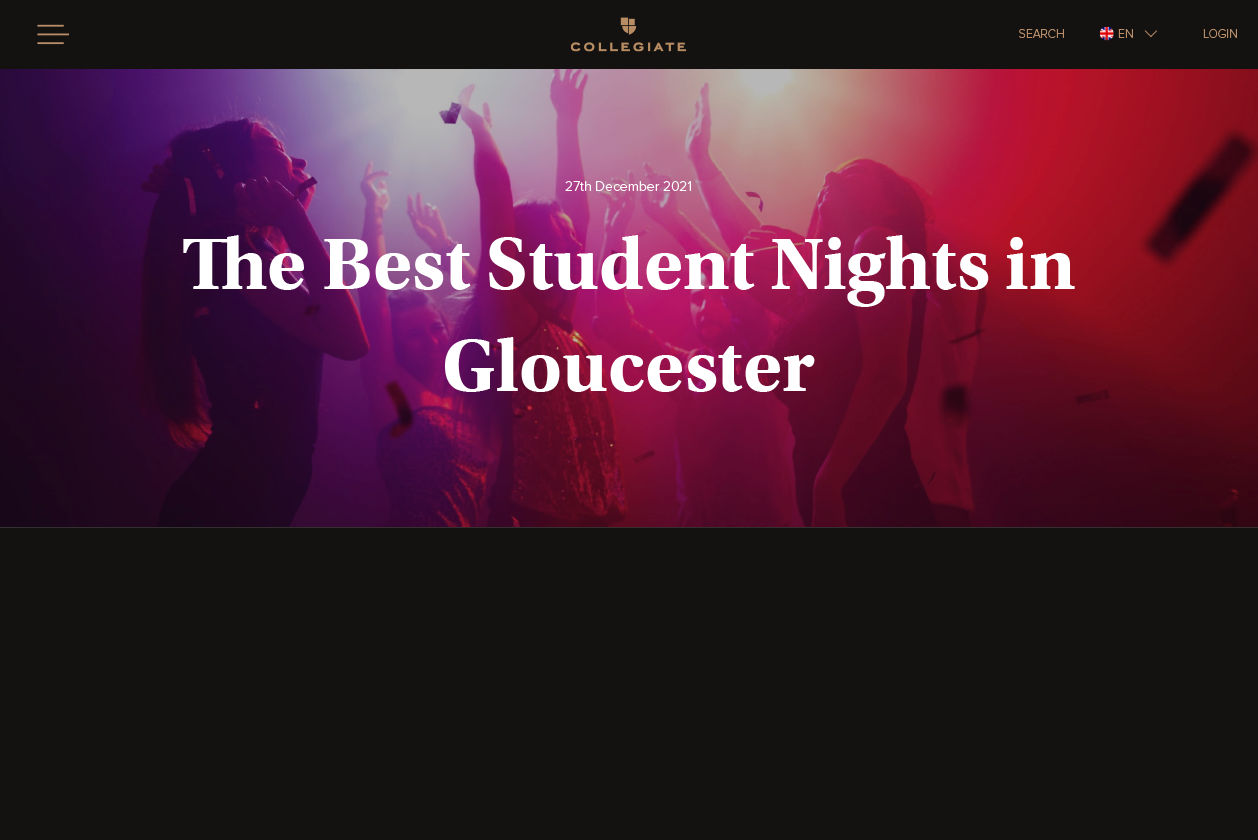Click empty header space left of SEARCH
Viewport: 1258px width, 840px height.
(850, 34)
